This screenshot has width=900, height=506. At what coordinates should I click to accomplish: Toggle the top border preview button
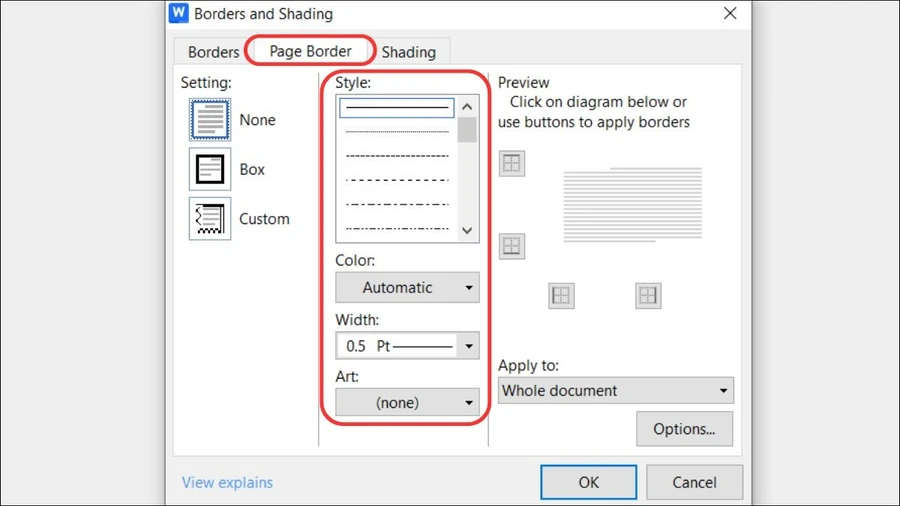(x=511, y=164)
